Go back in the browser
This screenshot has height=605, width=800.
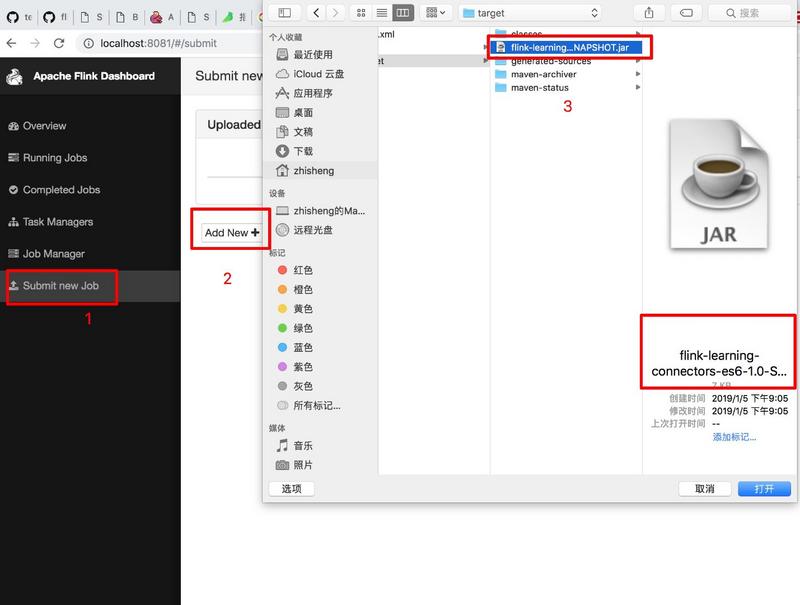11,43
